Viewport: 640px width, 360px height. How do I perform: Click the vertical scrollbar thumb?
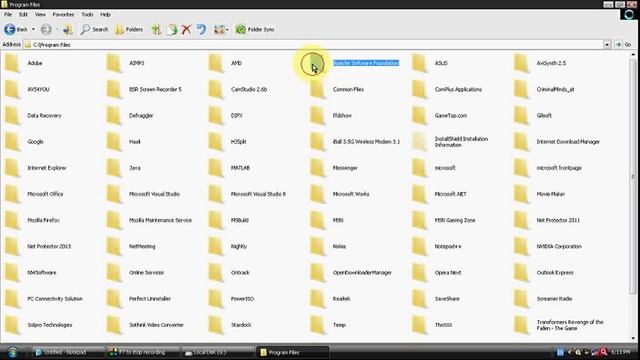click(633, 176)
